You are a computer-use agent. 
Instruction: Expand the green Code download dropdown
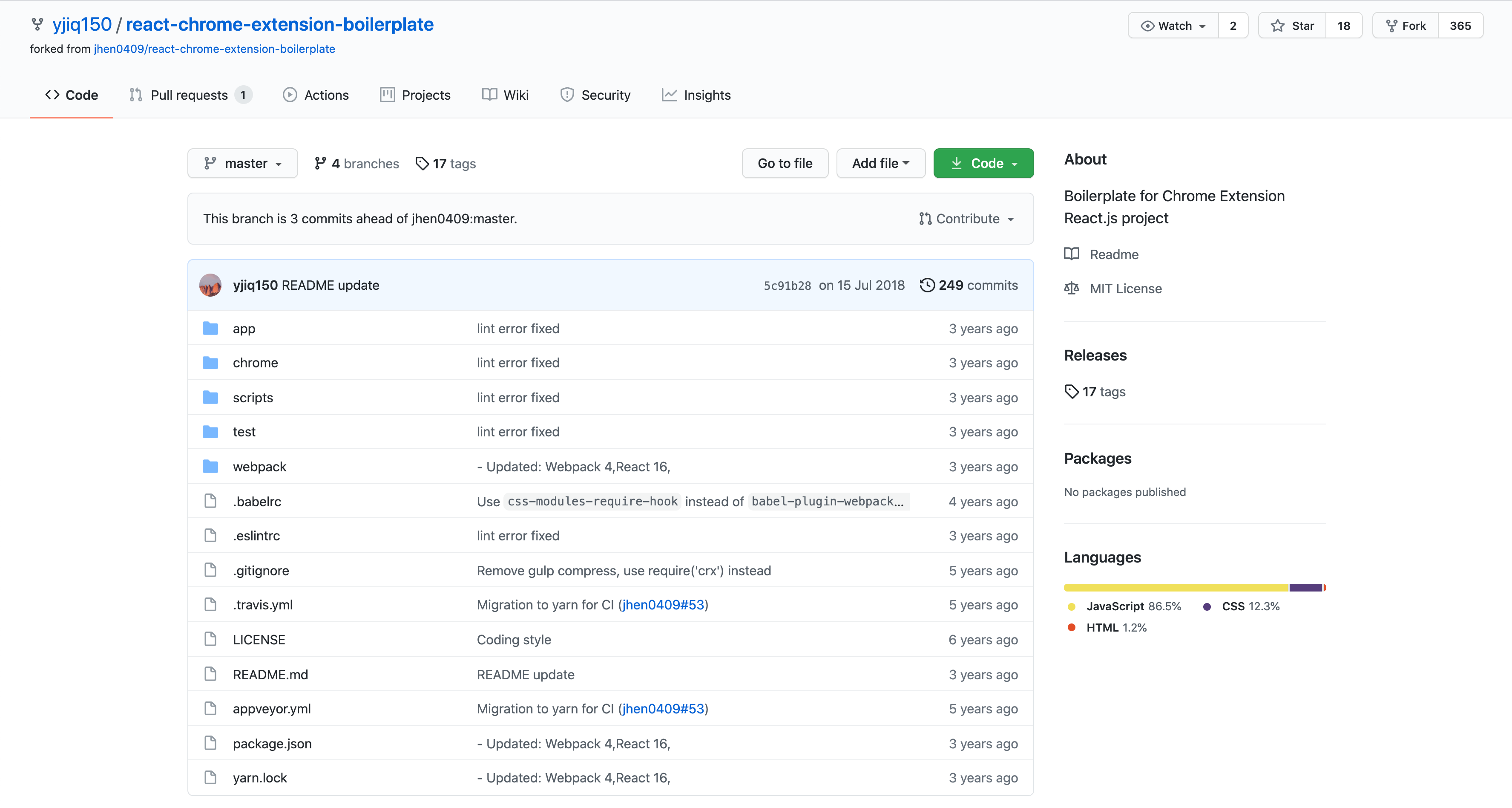click(x=983, y=163)
